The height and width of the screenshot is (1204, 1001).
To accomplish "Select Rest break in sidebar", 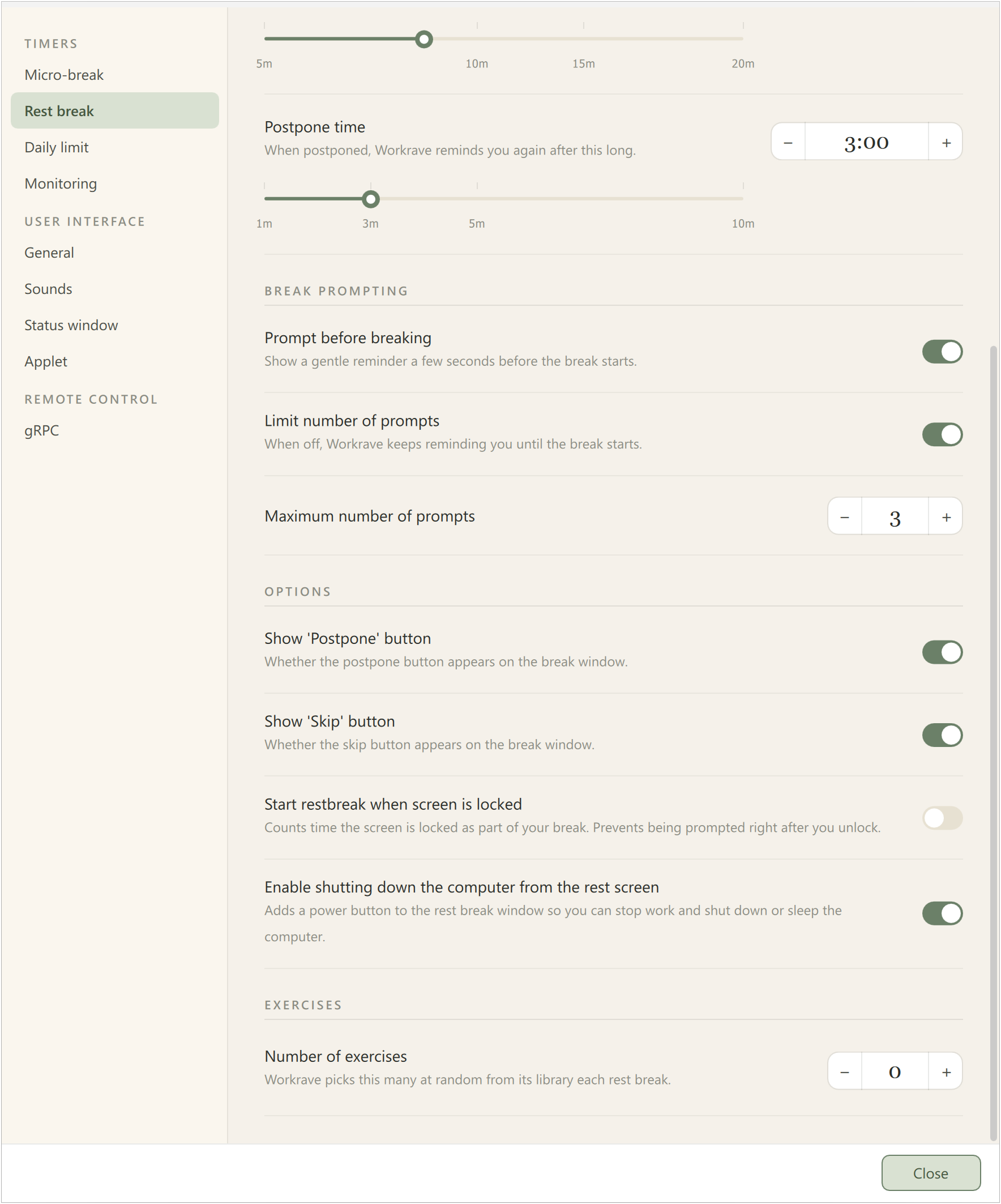I will coord(115,110).
